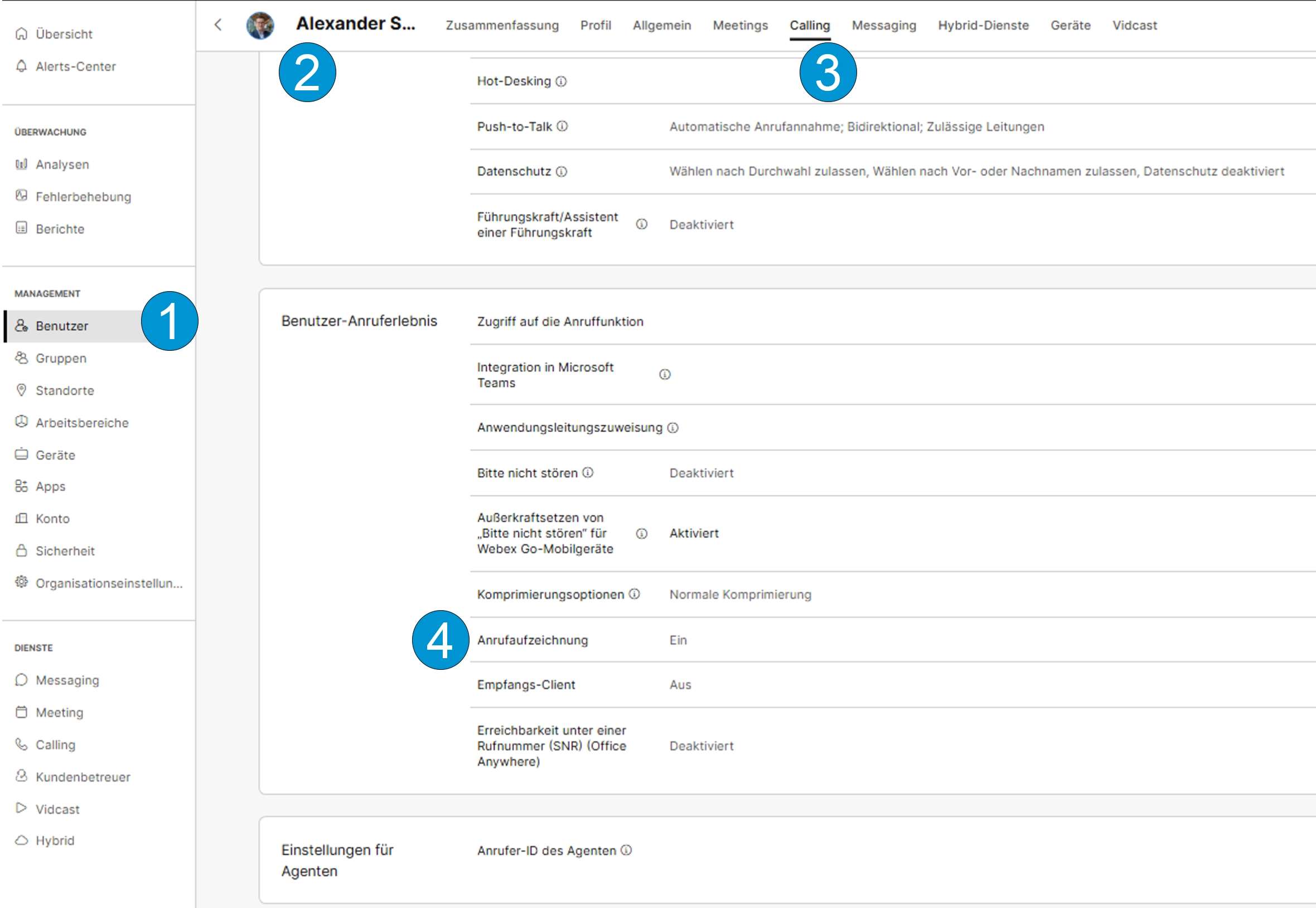Click Alexander's profile avatar picture
Viewport: 1316px width, 908px height.
coord(260,26)
